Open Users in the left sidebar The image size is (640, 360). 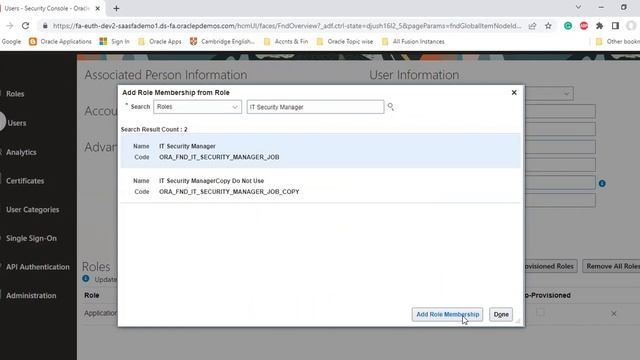[17, 123]
